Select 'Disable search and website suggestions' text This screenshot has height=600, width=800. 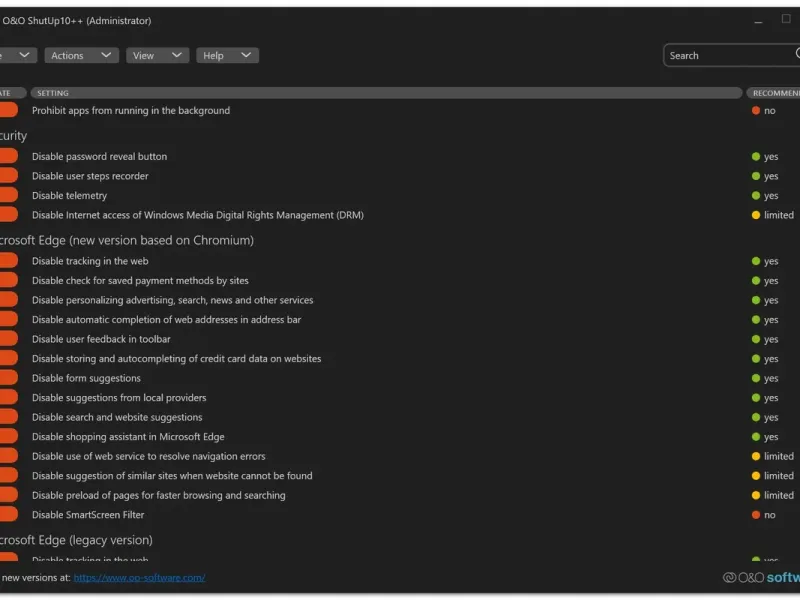click(117, 417)
